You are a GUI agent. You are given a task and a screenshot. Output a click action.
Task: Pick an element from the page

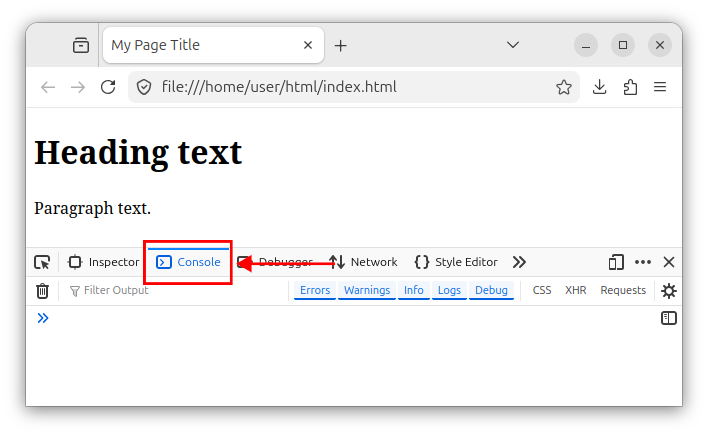42,262
